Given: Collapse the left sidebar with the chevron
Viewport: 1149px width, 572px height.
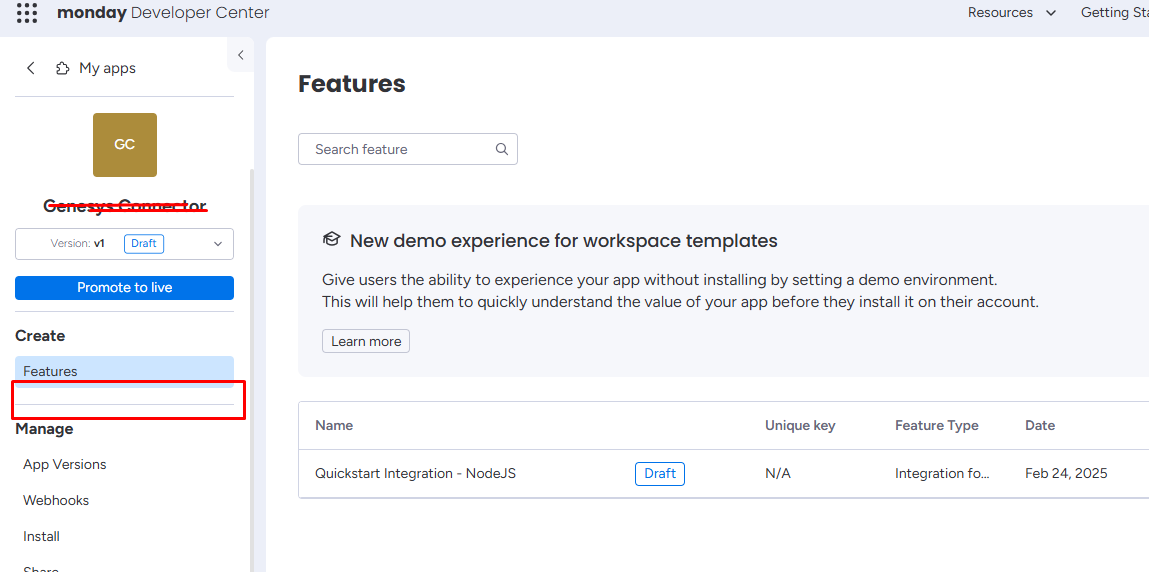Looking at the screenshot, I should (x=240, y=55).
